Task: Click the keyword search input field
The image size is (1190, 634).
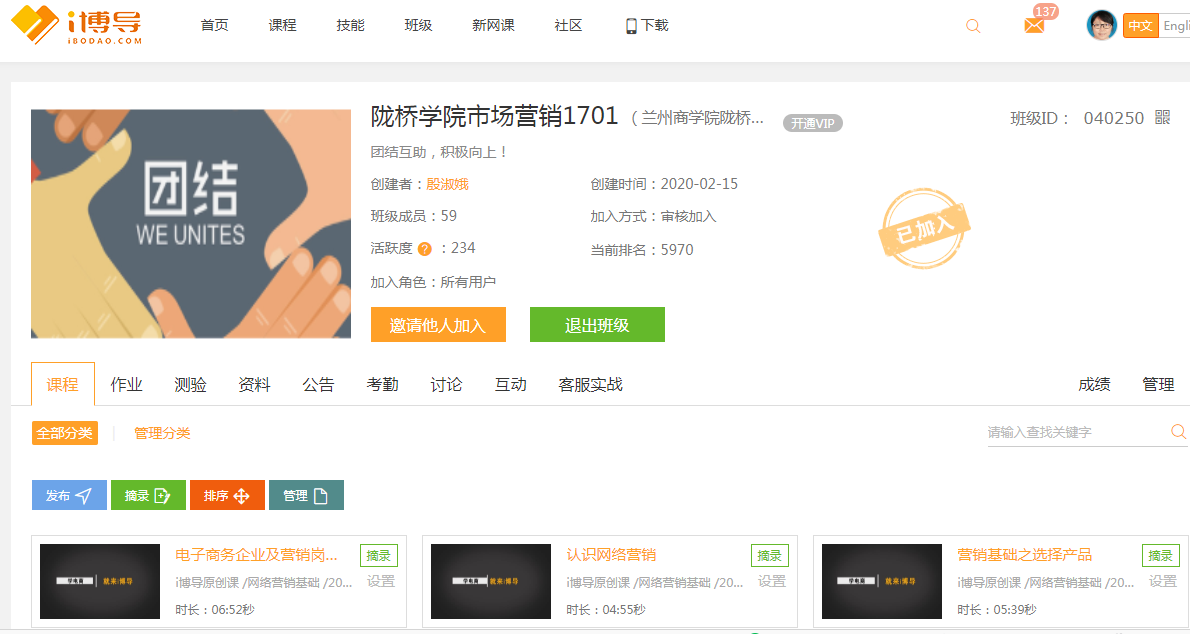Action: coord(1075,432)
